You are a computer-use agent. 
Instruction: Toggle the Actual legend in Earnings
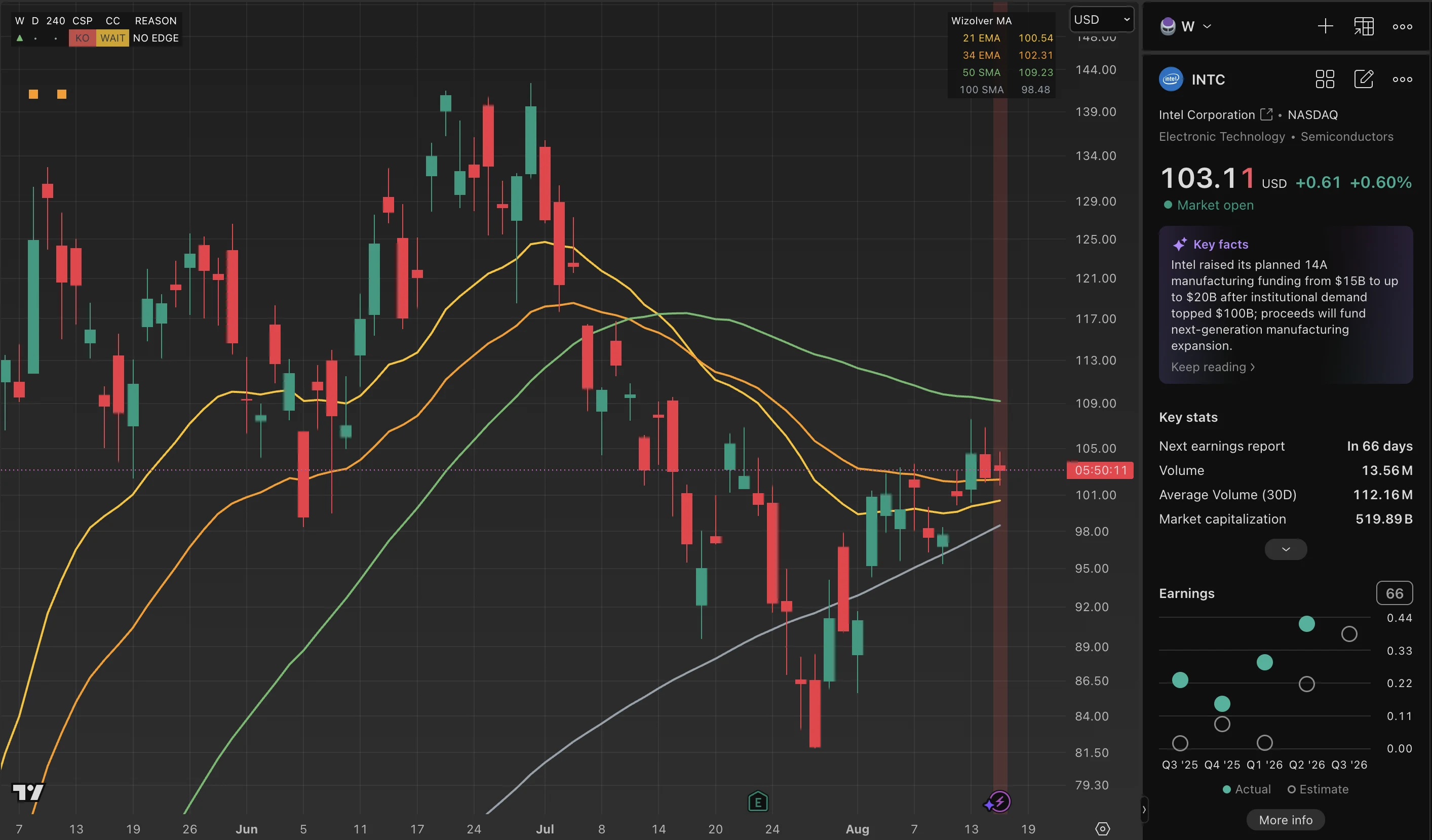click(1246, 789)
